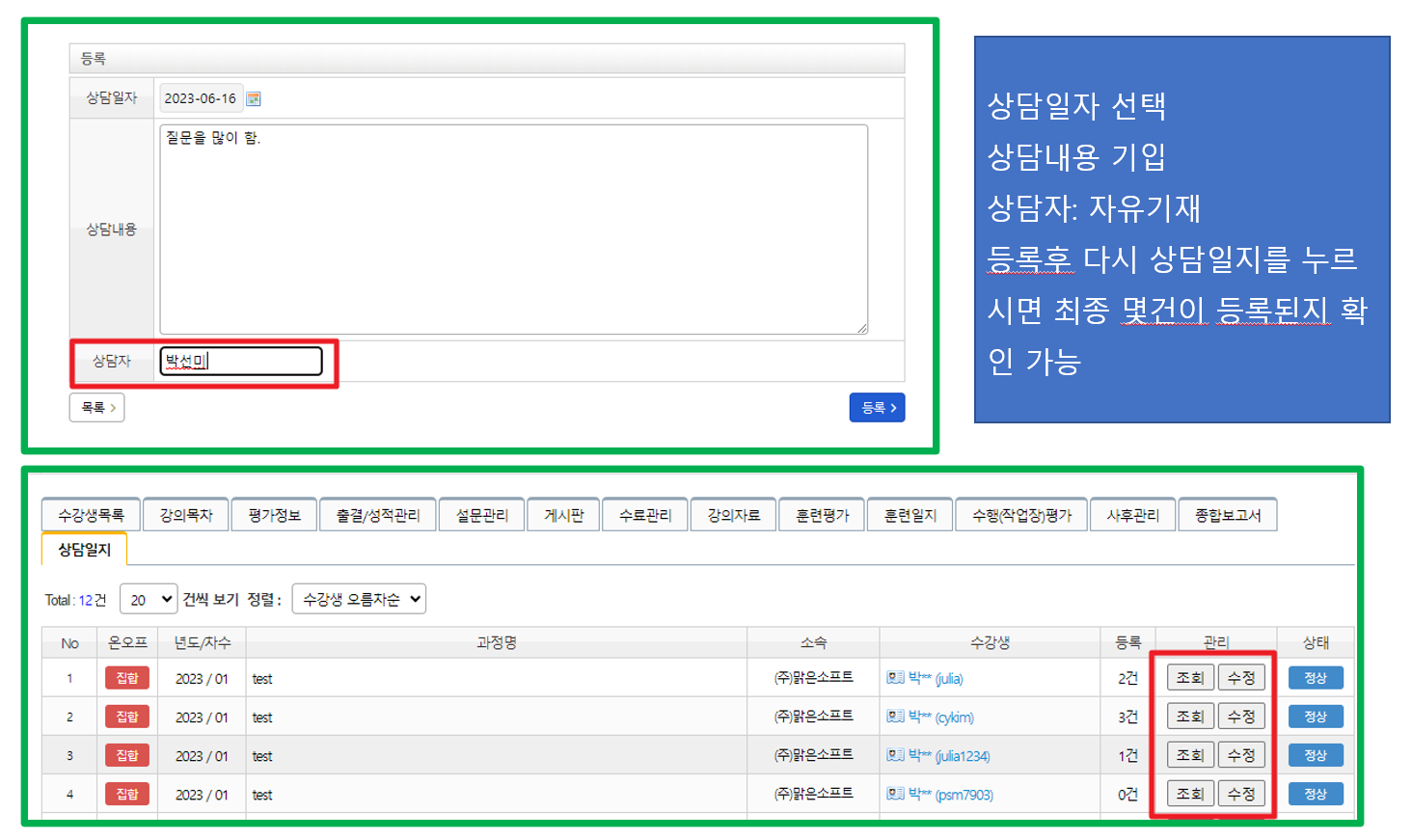The width and height of the screenshot is (1412, 840).
Task: Go to the 종합보고서 tab
Action: (x=1227, y=515)
